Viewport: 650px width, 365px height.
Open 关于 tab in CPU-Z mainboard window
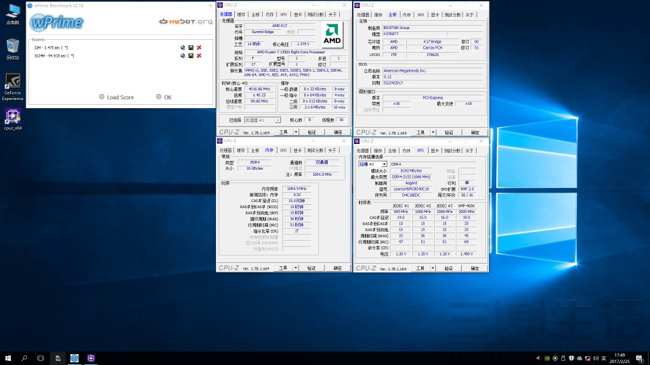click(469, 15)
